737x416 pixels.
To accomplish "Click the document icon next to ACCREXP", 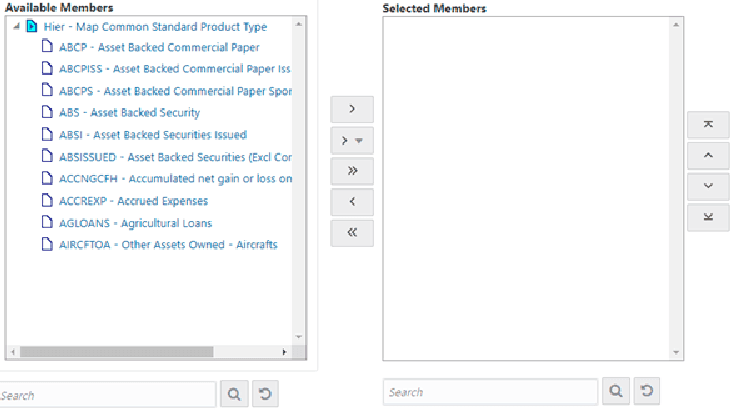I will (47, 200).
